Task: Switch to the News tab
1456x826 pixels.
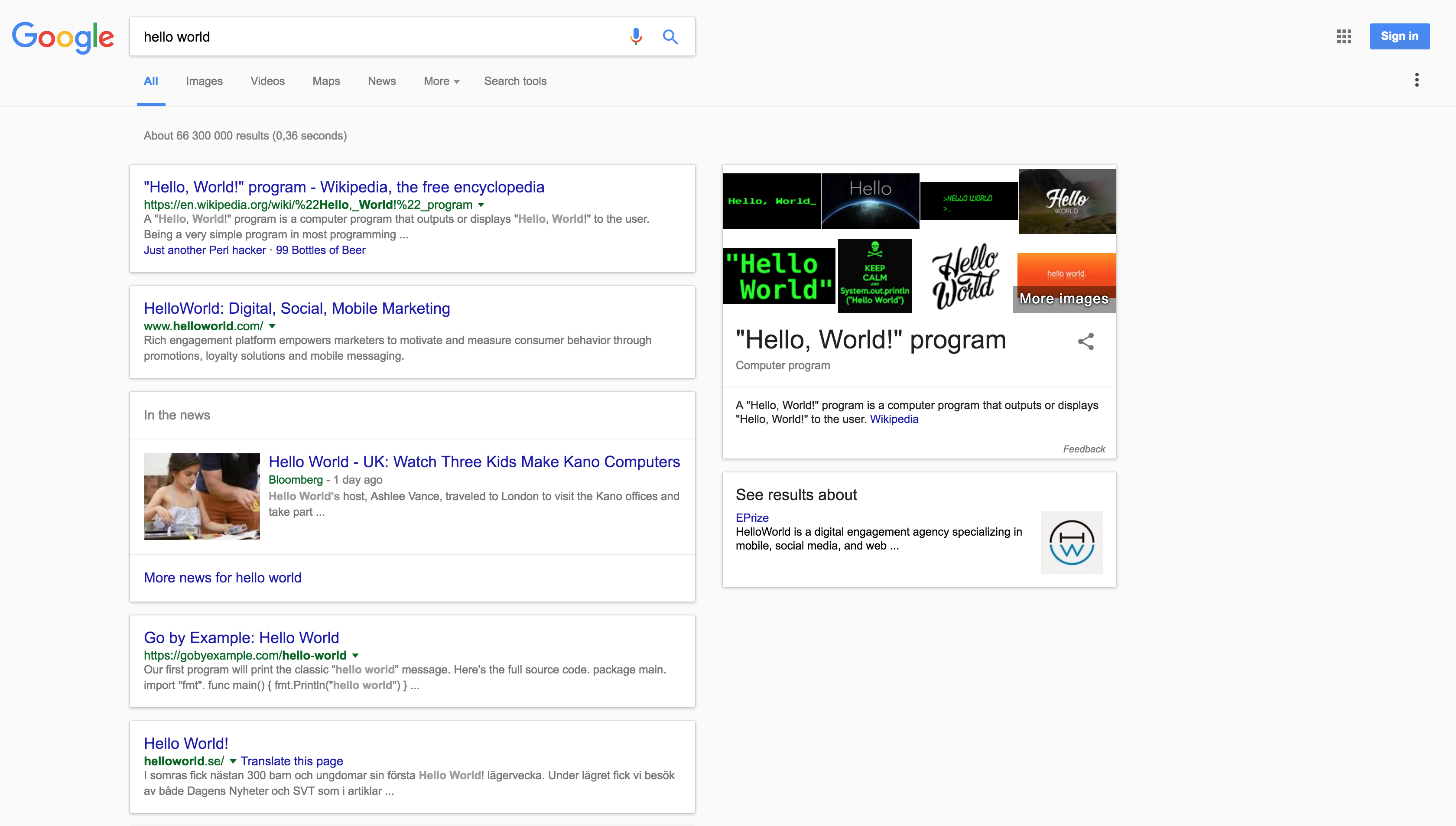Action: pyautogui.click(x=381, y=81)
